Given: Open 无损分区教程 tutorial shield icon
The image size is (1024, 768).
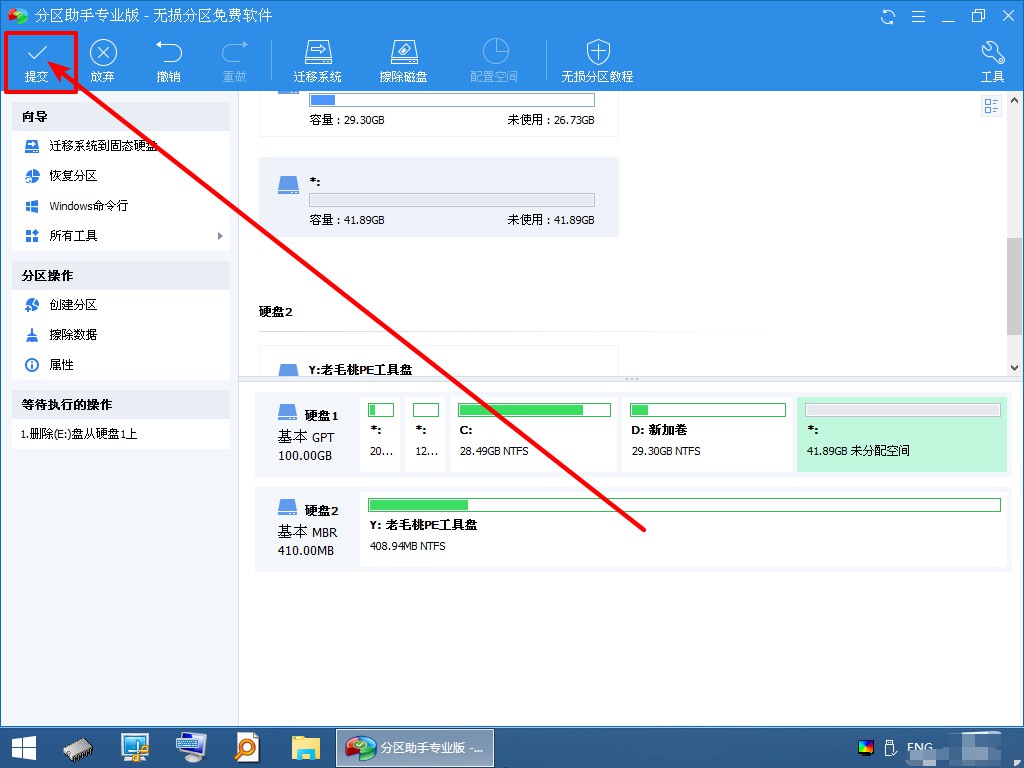Looking at the screenshot, I should pyautogui.click(x=598, y=52).
